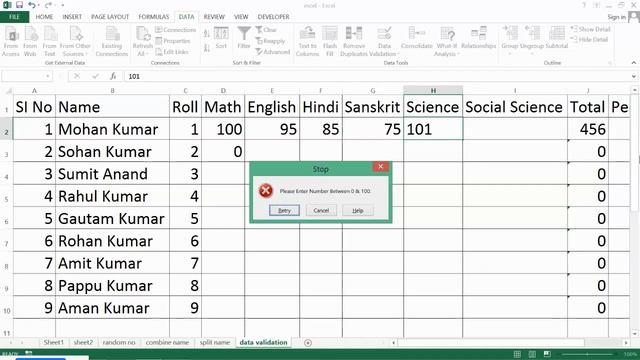Open Advanced filter options
This screenshot has width=640, height=360.
tap(273, 52)
